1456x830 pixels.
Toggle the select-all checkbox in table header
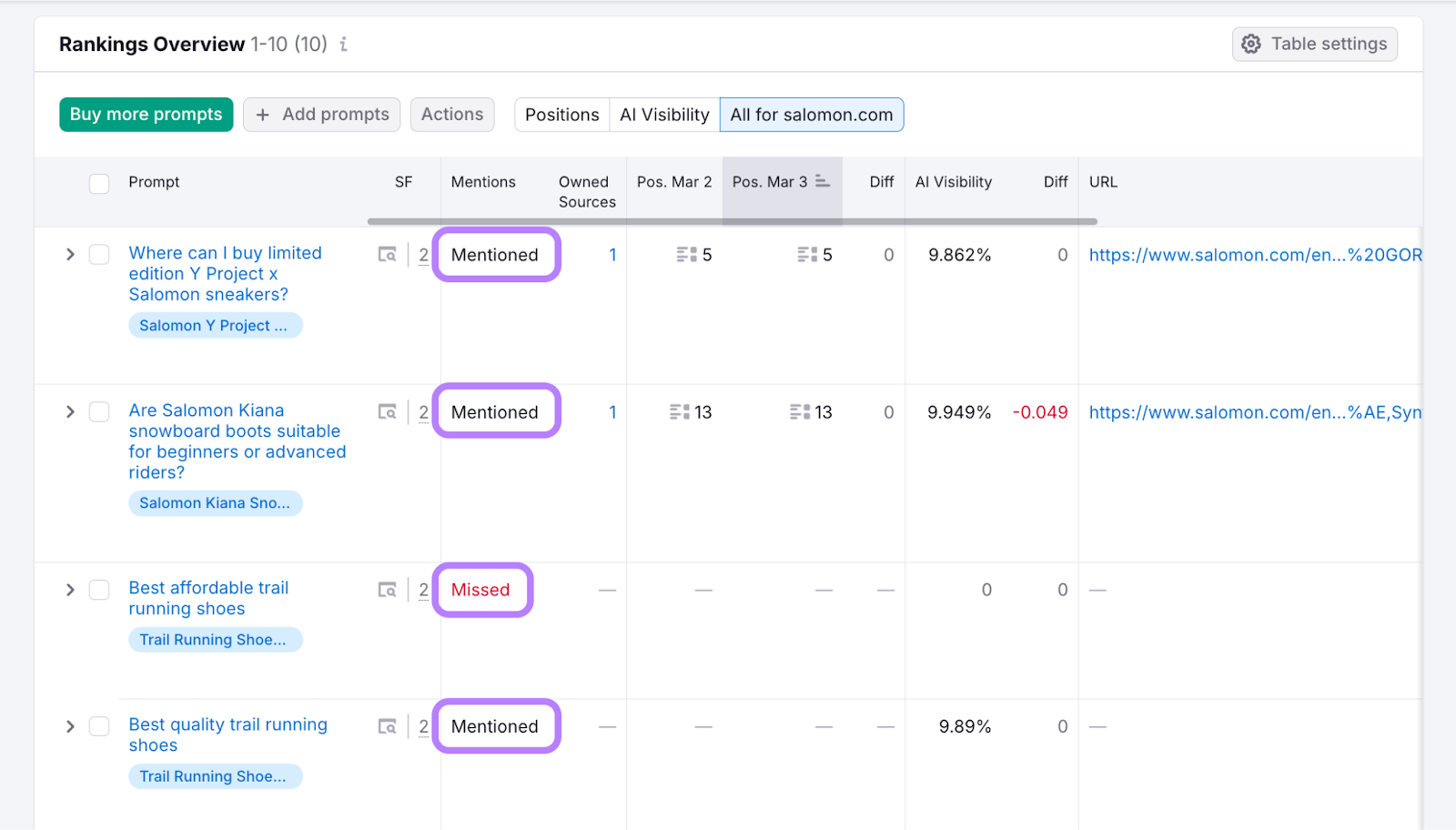coord(99,183)
